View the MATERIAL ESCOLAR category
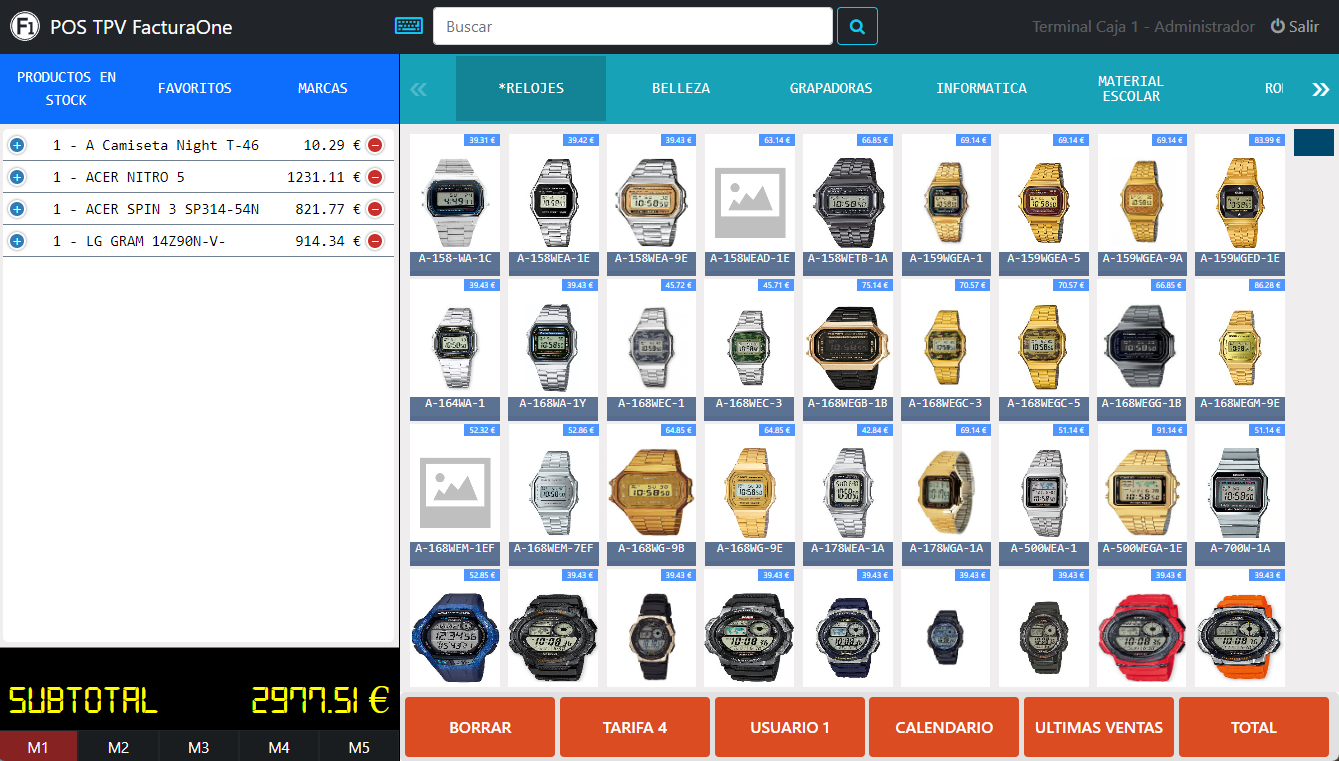 pyautogui.click(x=1131, y=88)
